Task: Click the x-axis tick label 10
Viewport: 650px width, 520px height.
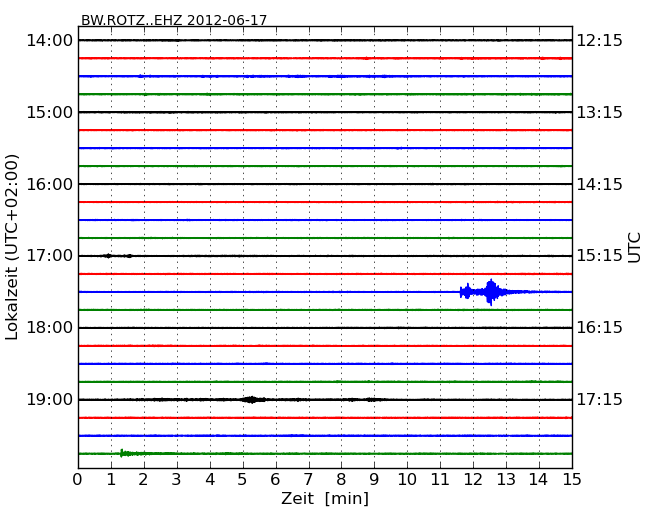Action: point(407,480)
